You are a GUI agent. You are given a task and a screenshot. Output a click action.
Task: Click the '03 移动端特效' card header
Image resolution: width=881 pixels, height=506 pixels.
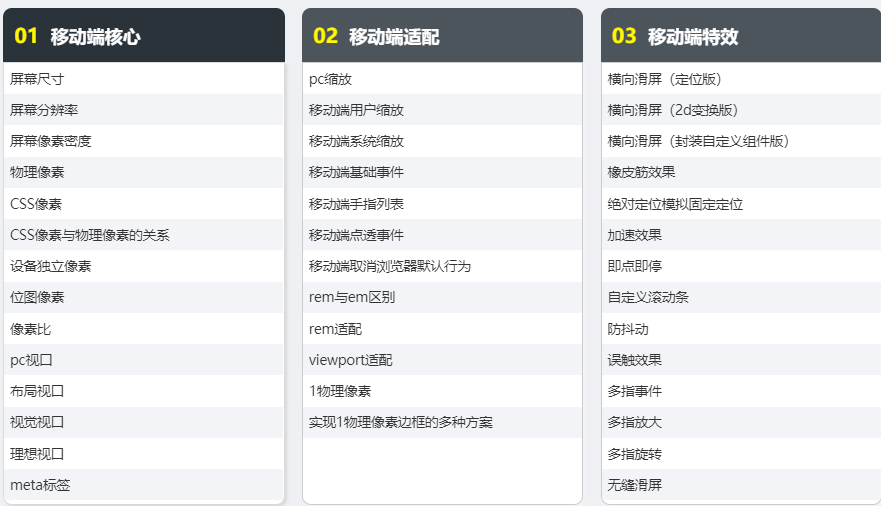[741, 35]
